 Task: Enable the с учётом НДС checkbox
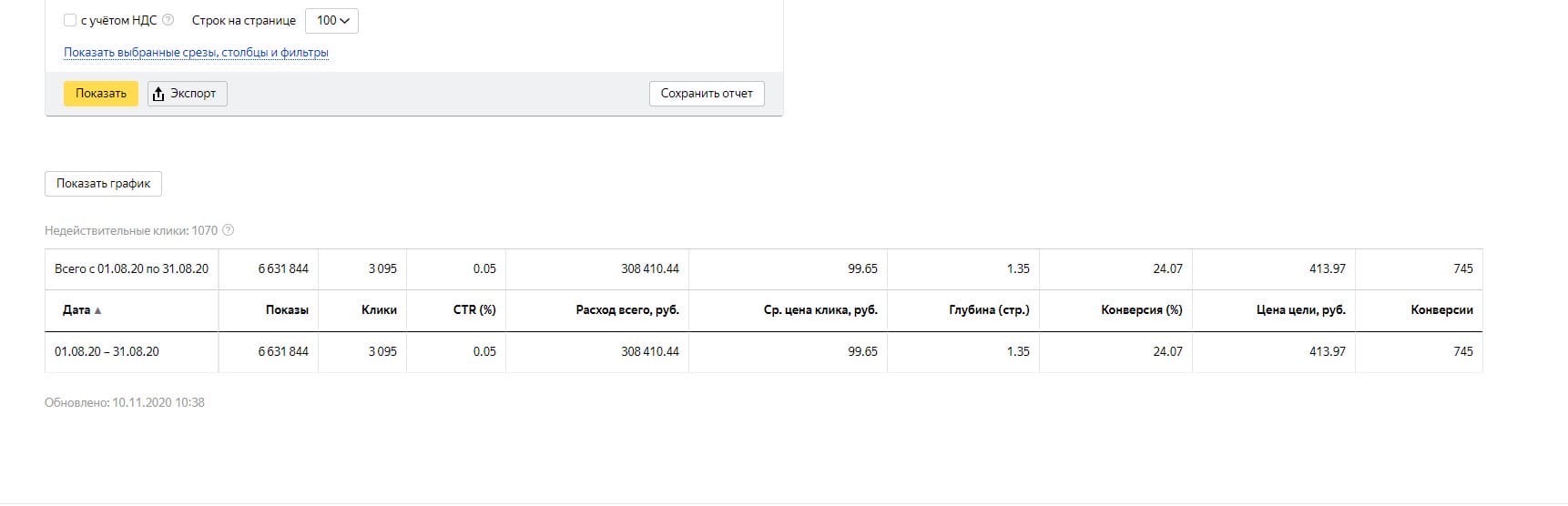[x=70, y=20]
